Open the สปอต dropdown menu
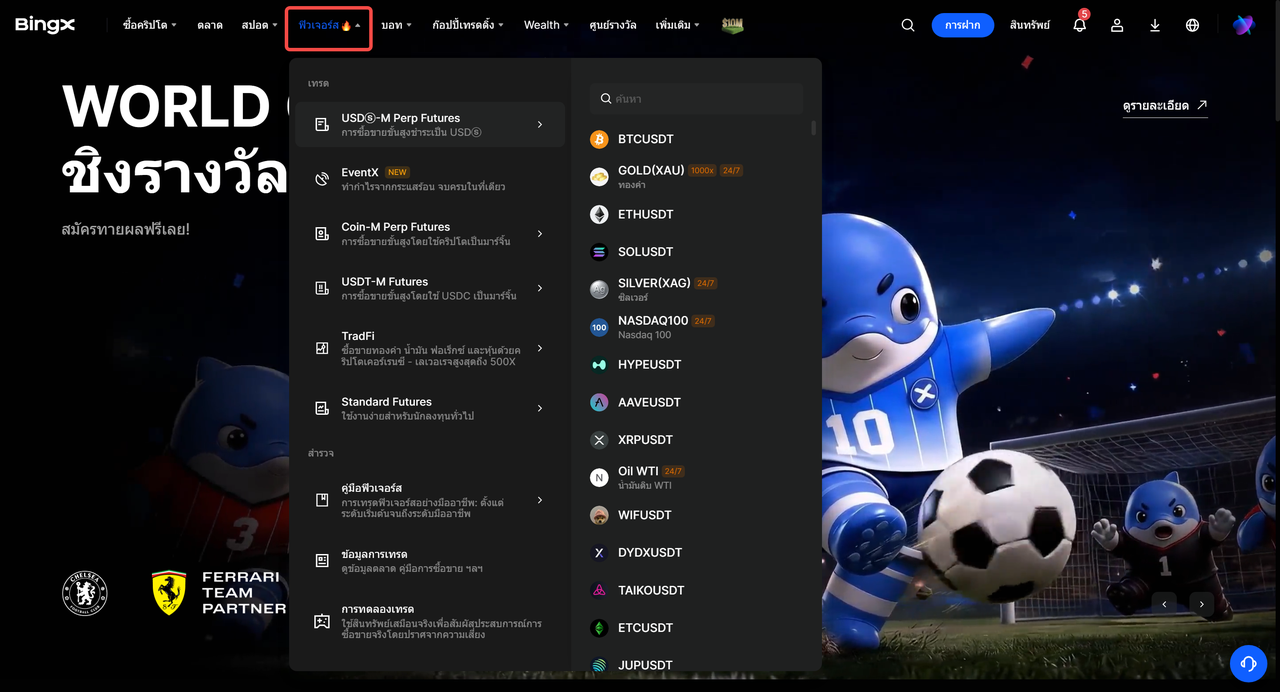The width and height of the screenshot is (1280, 692). [260, 25]
